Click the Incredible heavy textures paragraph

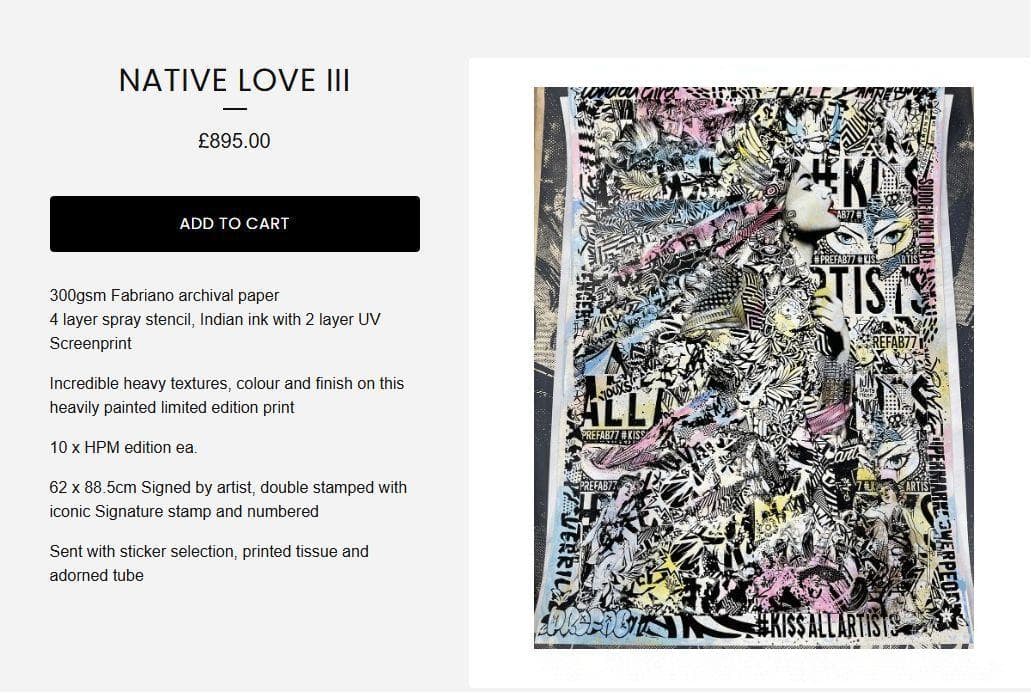tap(227, 395)
